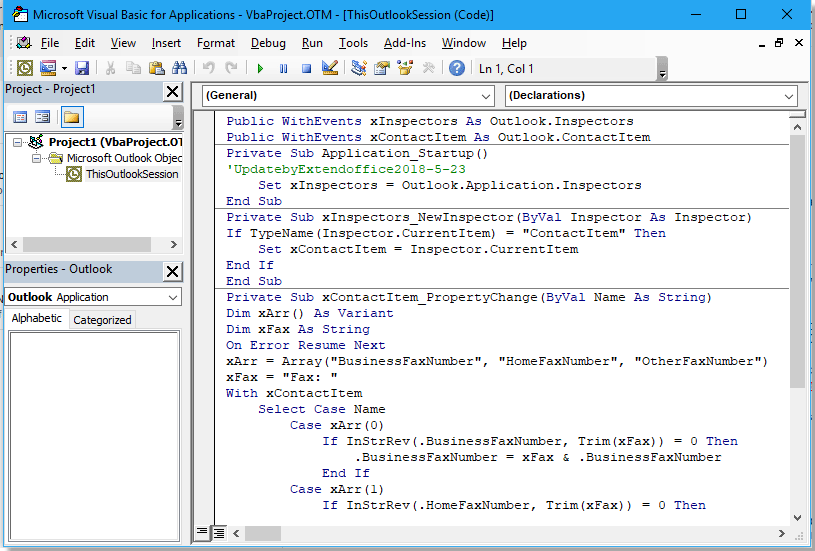The width and height of the screenshot is (815, 551).
Task: Collapse the Project1 (VbaProject.OTM) tree node
Action: [x=18, y=142]
